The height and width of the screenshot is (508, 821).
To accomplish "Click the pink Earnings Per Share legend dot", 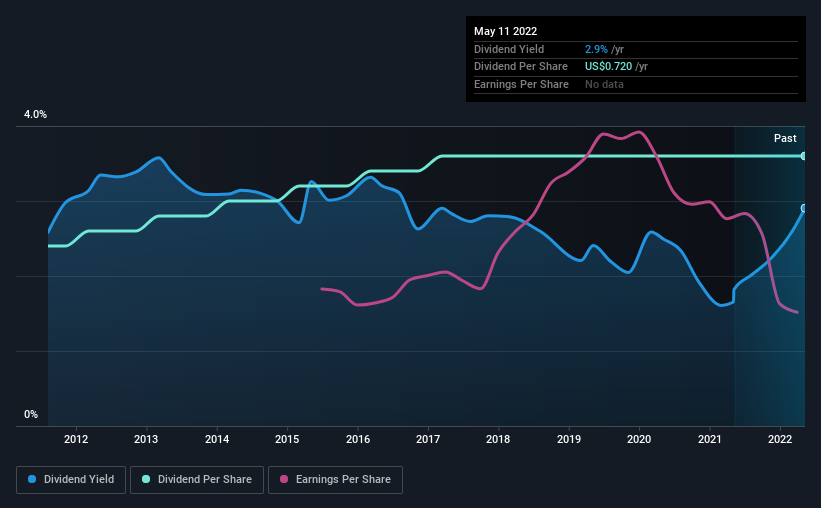I will pyautogui.click(x=284, y=479).
